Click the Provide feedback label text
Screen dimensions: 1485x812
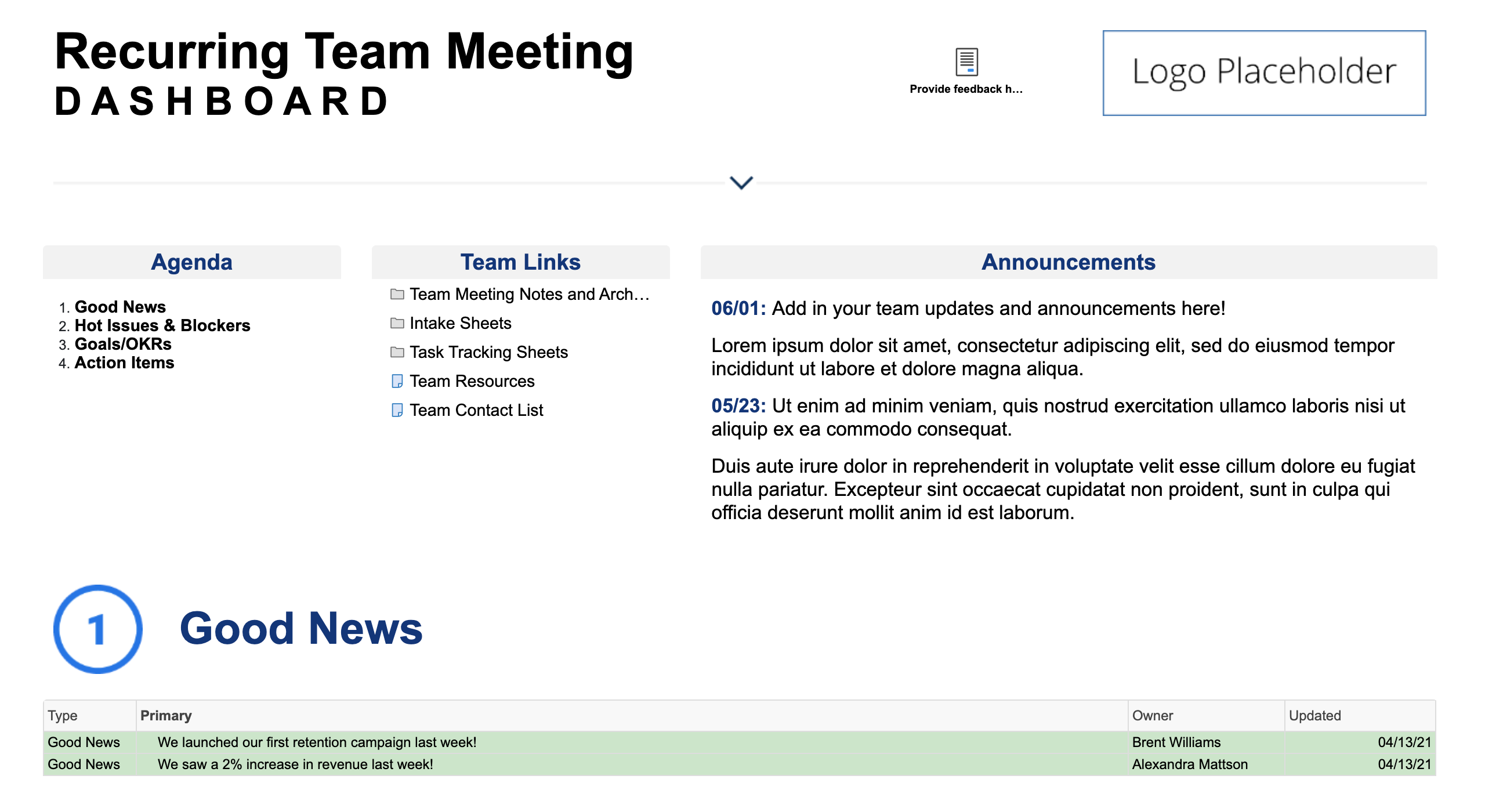pyautogui.click(x=966, y=89)
